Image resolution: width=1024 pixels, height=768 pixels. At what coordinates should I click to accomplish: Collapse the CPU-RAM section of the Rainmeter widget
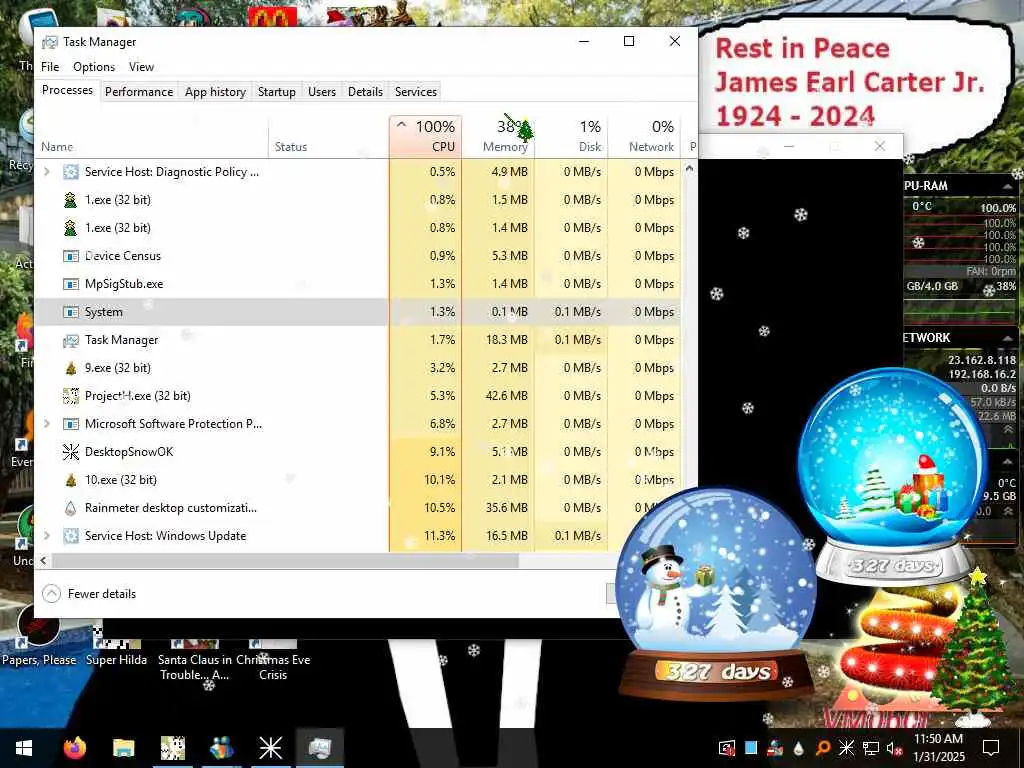point(1008,187)
